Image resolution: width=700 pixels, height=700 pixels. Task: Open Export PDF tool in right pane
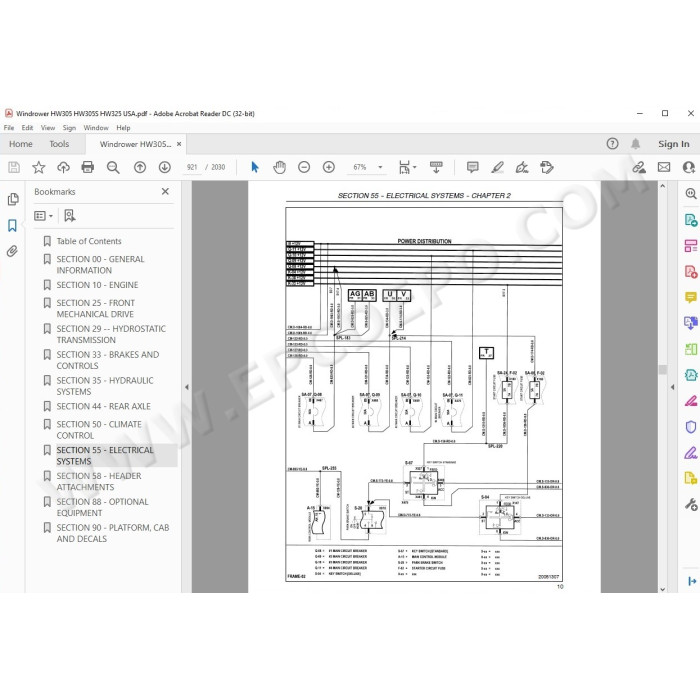[x=691, y=220]
